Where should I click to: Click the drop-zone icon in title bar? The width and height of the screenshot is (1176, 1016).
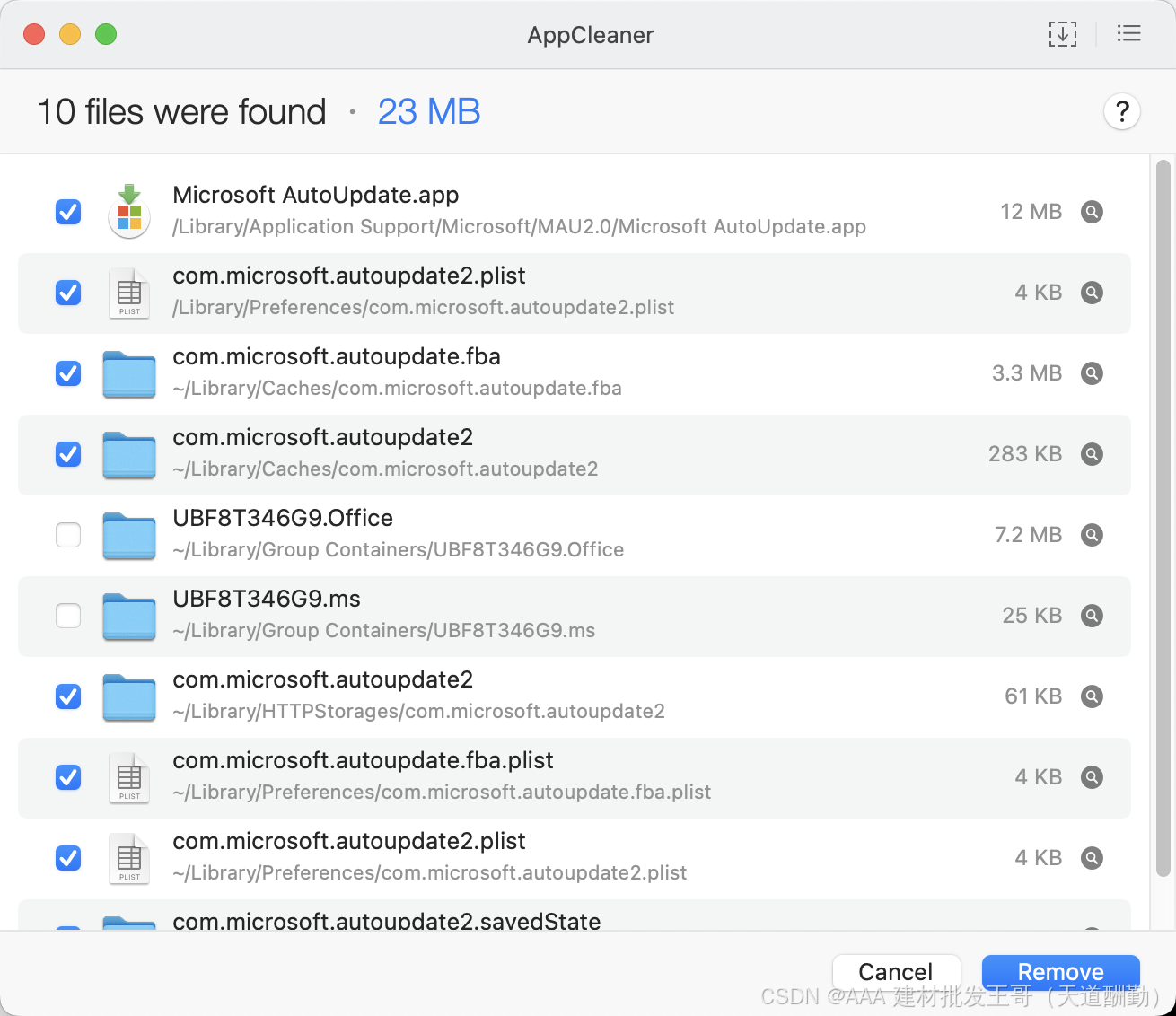1063,34
